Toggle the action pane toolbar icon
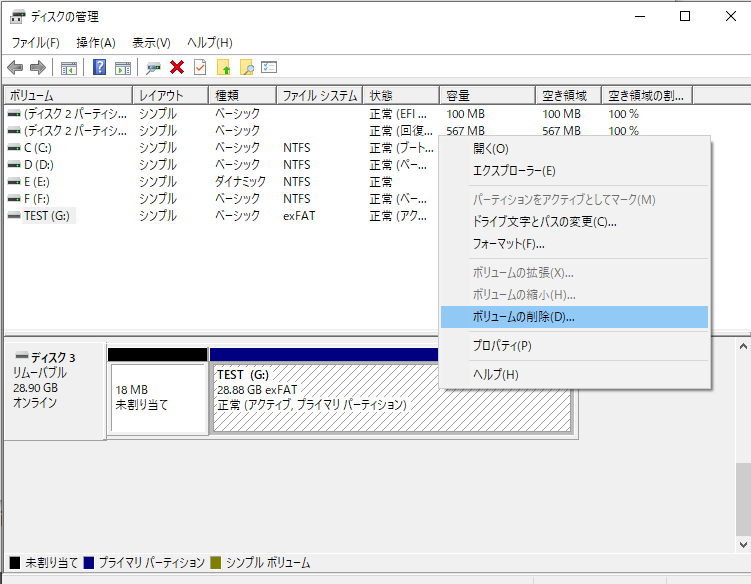 tap(123, 68)
